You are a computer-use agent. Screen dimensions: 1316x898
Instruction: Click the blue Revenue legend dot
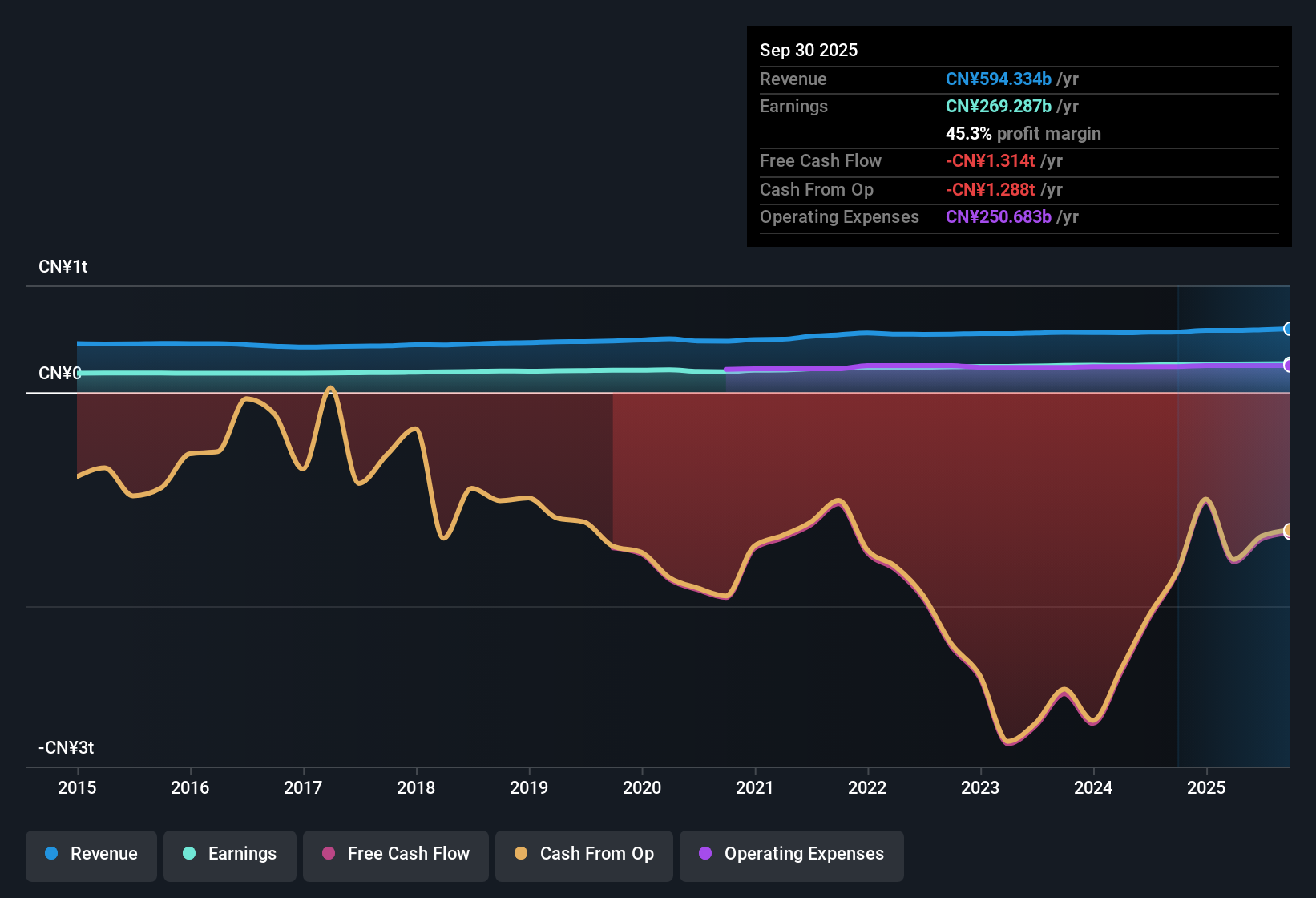pyautogui.click(x=51, y=854)
